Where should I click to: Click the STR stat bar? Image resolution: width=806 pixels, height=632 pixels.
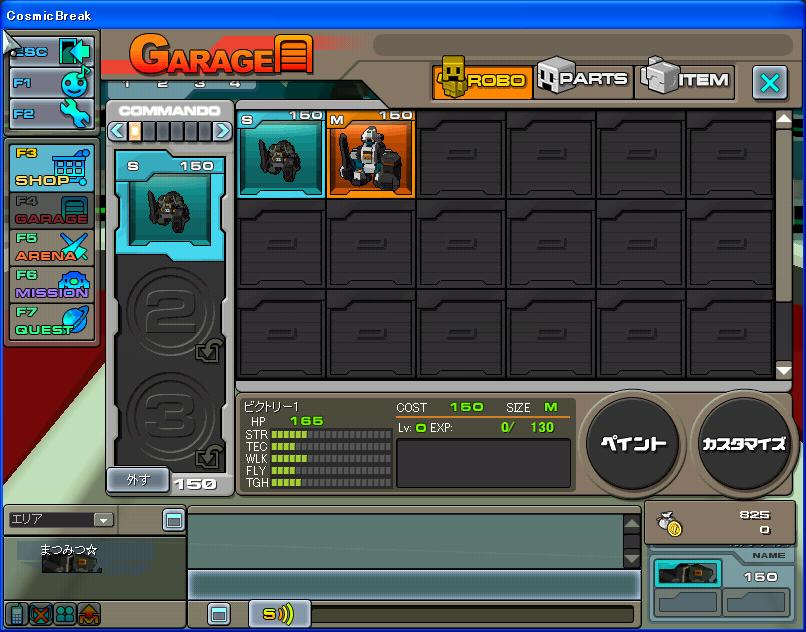click(x=332, y=435)
